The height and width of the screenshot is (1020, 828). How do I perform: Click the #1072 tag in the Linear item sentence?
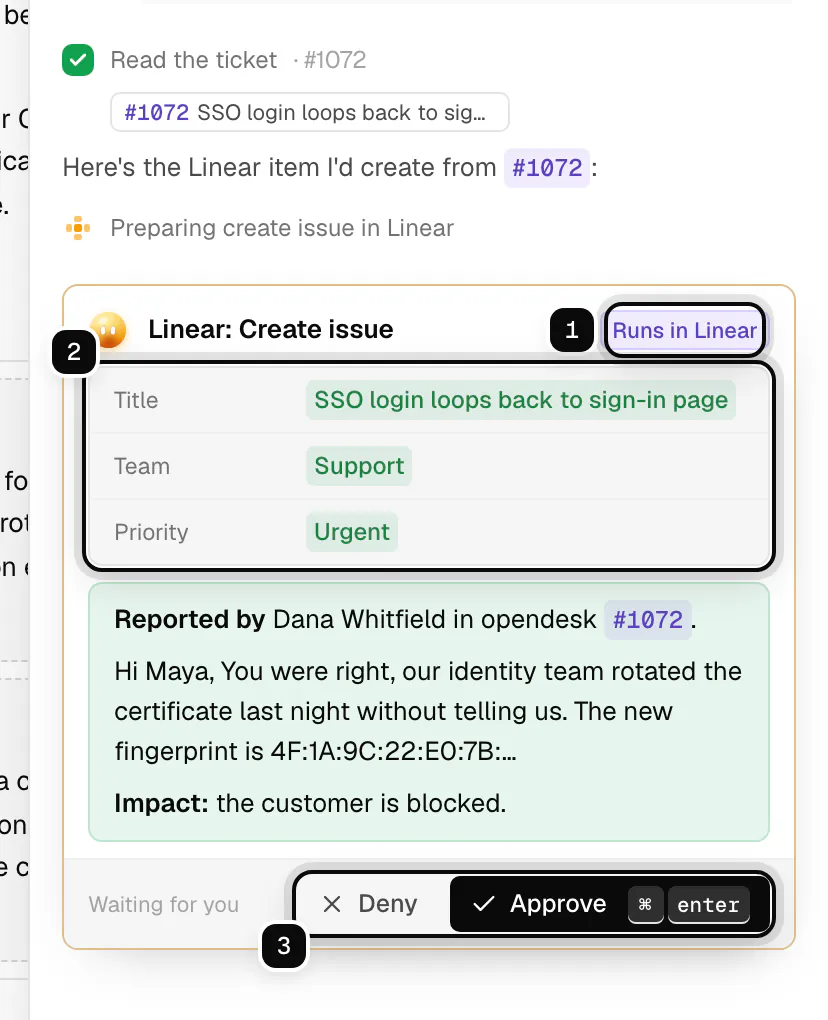(x=547, y=168)
